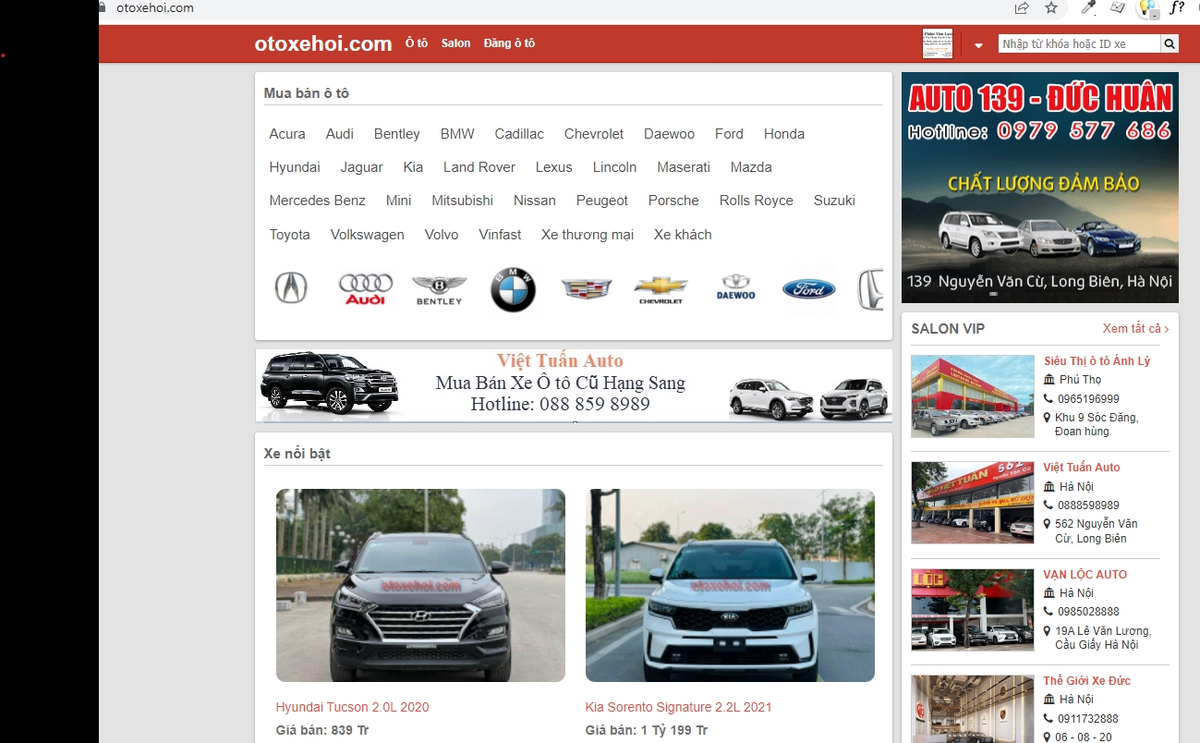This screenshot has height=743, width=1200.
Task: Click the share page icon in address bar
Action: 1021,8
